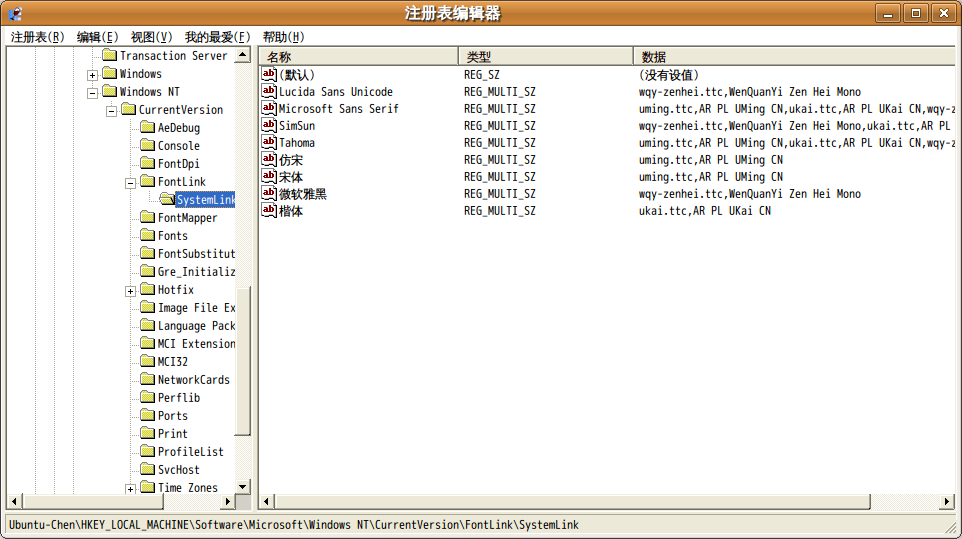
Task: Collapse the FontLink tree node
Action: (130, 183)
